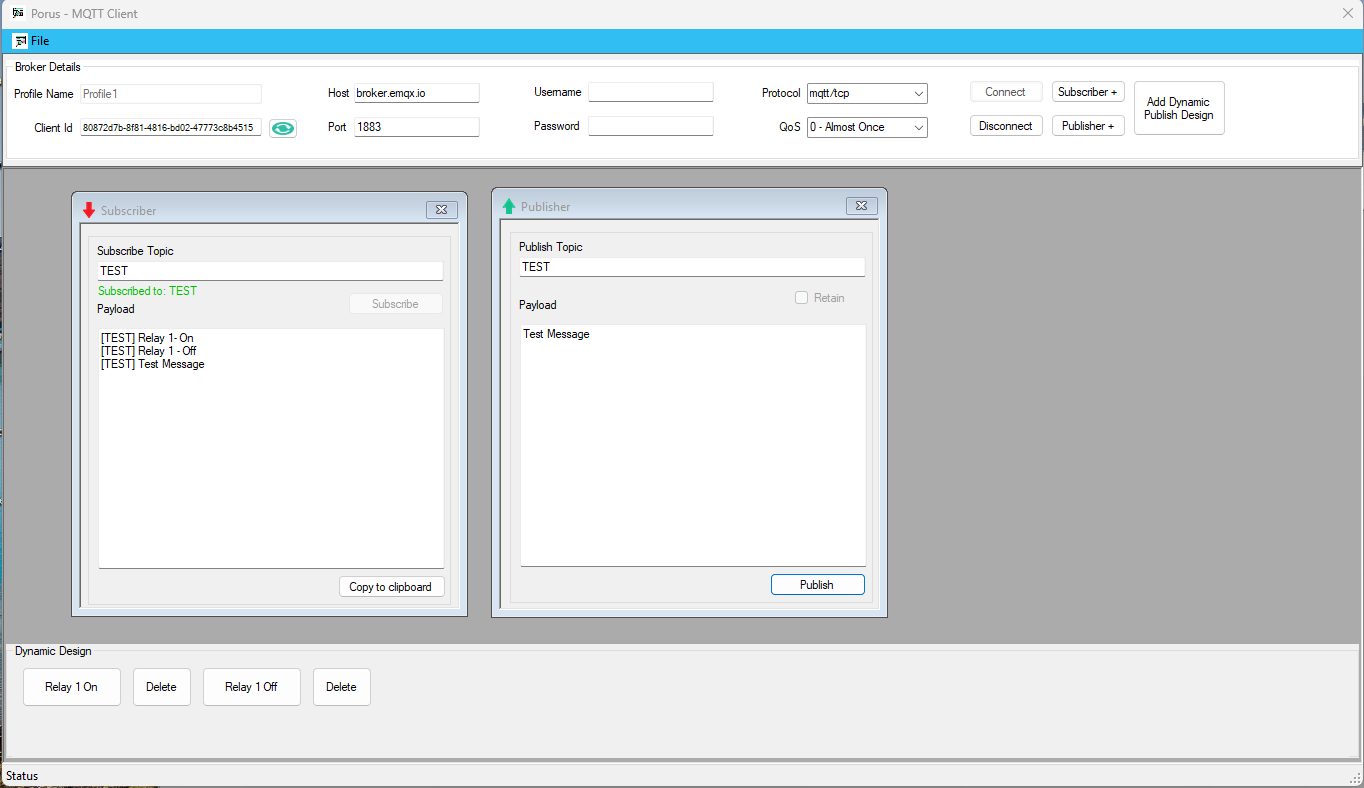Open the File menu

pos(40,41)
